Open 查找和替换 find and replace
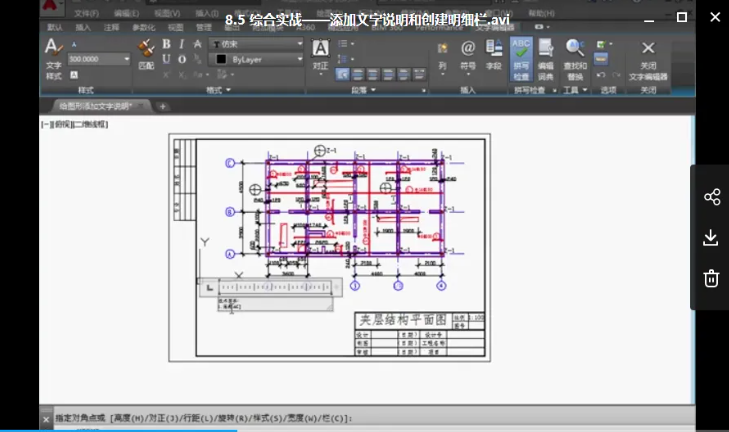 (575, 60)
